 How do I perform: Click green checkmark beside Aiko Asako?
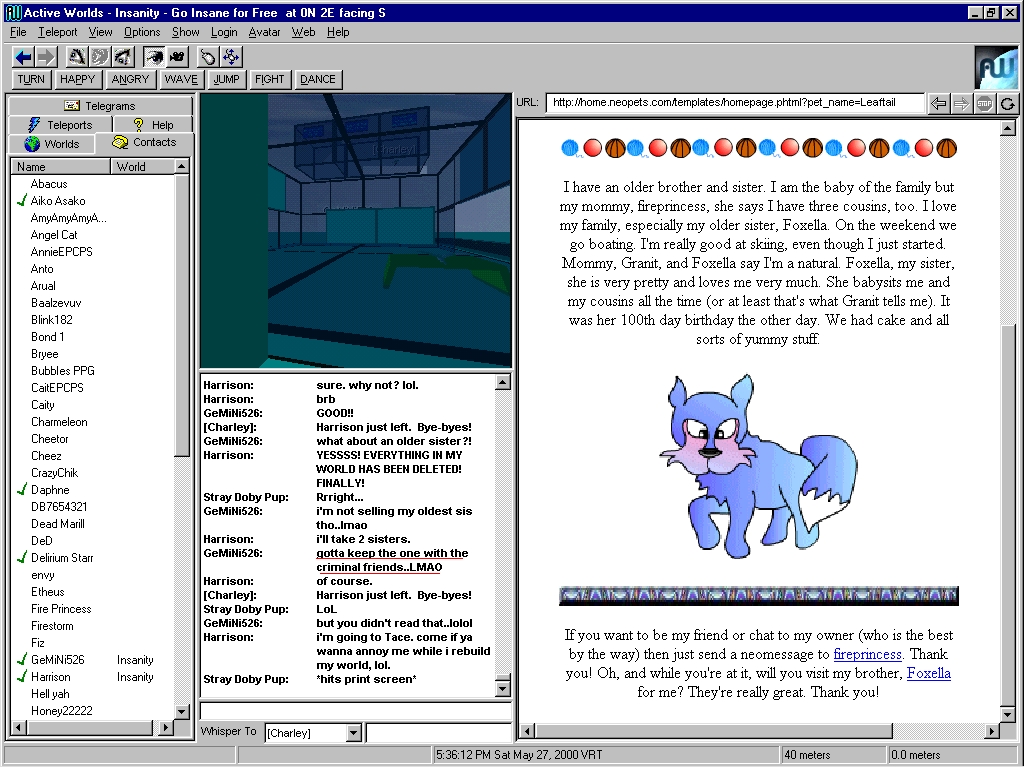point(22,200)
